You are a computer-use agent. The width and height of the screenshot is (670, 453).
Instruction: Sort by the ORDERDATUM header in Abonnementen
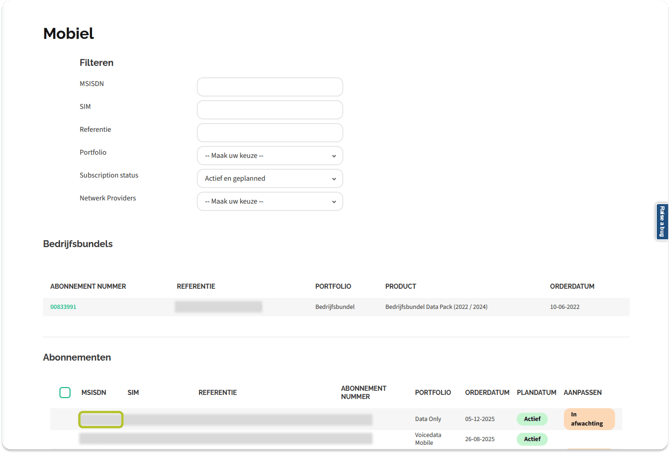pos(487,393)
